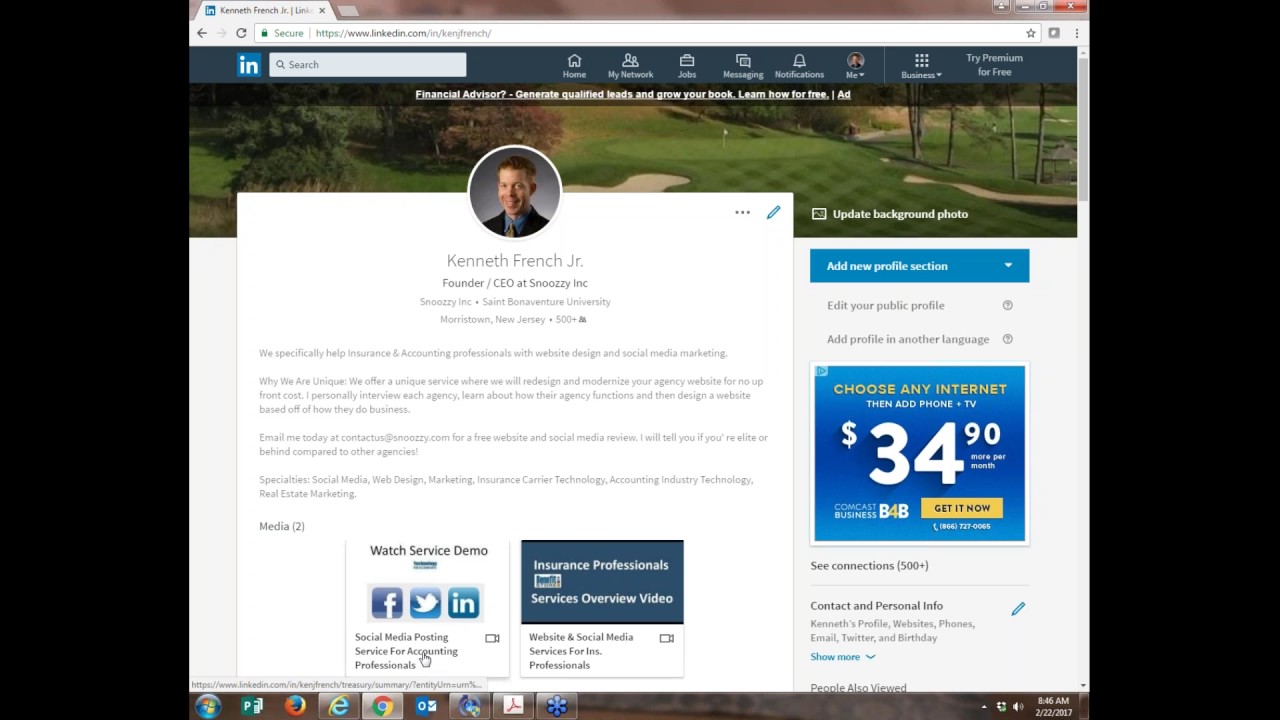Click the Chrome extension icon beside star
1280x720 pixels.
[x=1054, y=33]
